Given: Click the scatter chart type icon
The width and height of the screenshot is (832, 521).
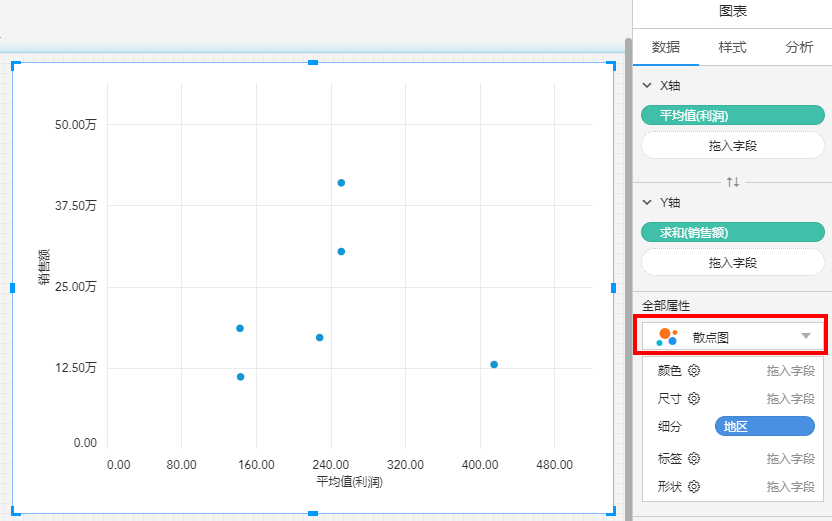Looking at the screenshot, I should [667, 337].
